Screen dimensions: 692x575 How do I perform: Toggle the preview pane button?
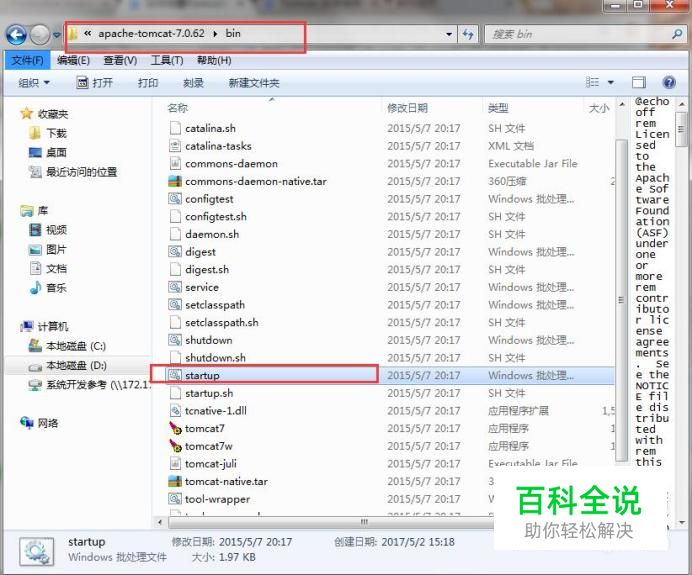639,83
